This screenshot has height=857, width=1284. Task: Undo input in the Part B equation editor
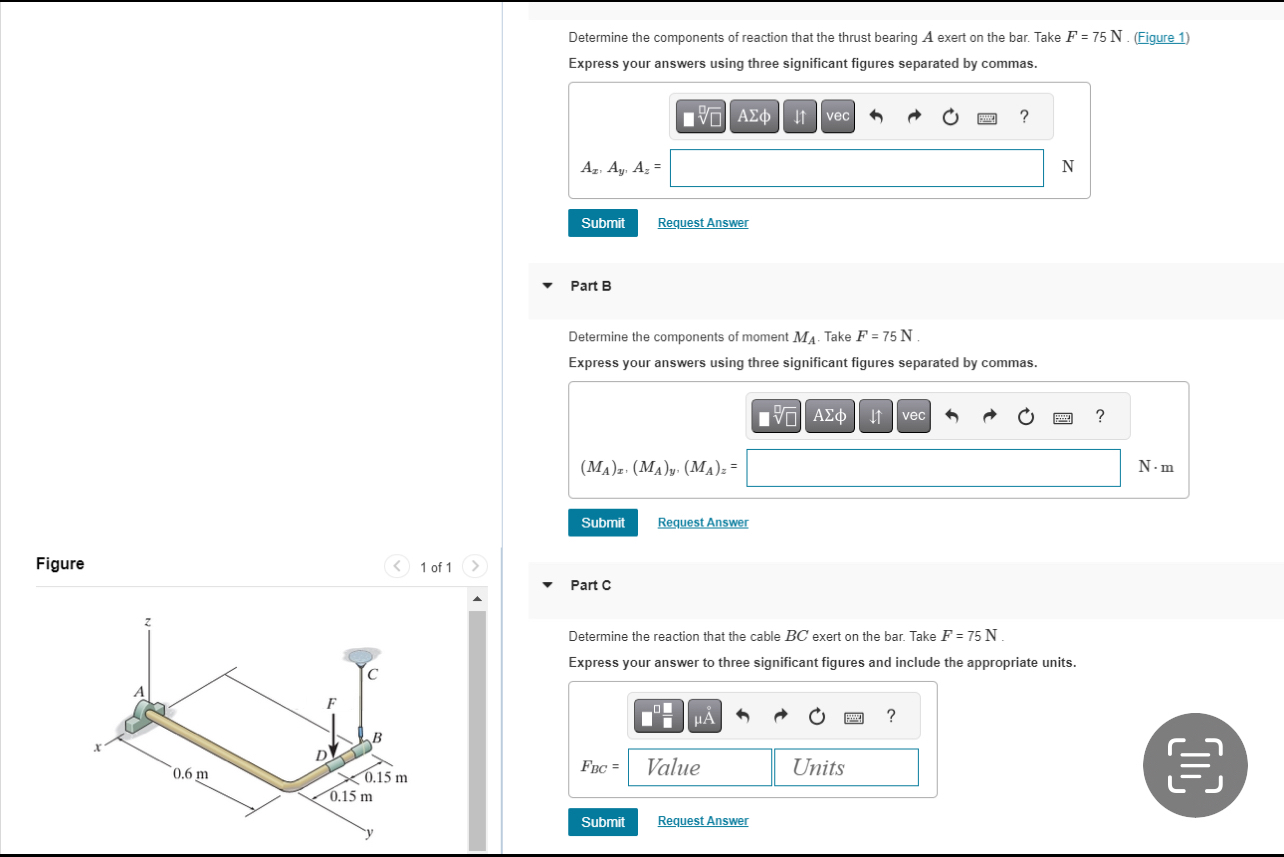[x=951, y=415]
